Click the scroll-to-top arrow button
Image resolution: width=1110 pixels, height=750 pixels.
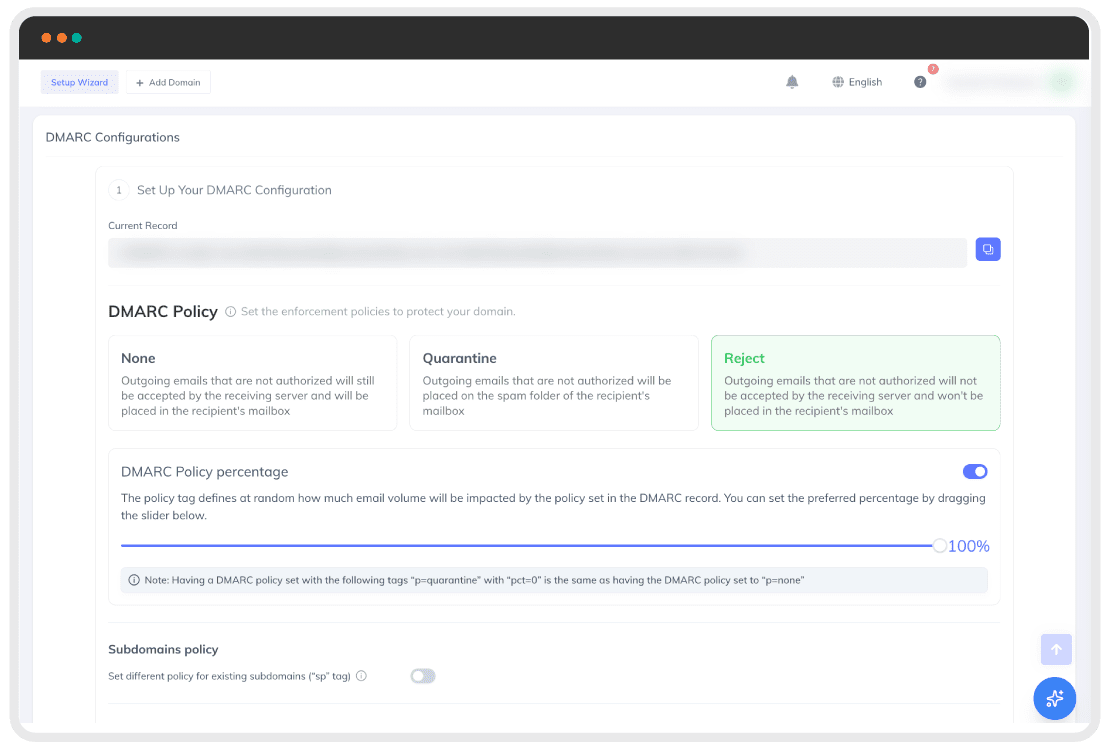1055,649
